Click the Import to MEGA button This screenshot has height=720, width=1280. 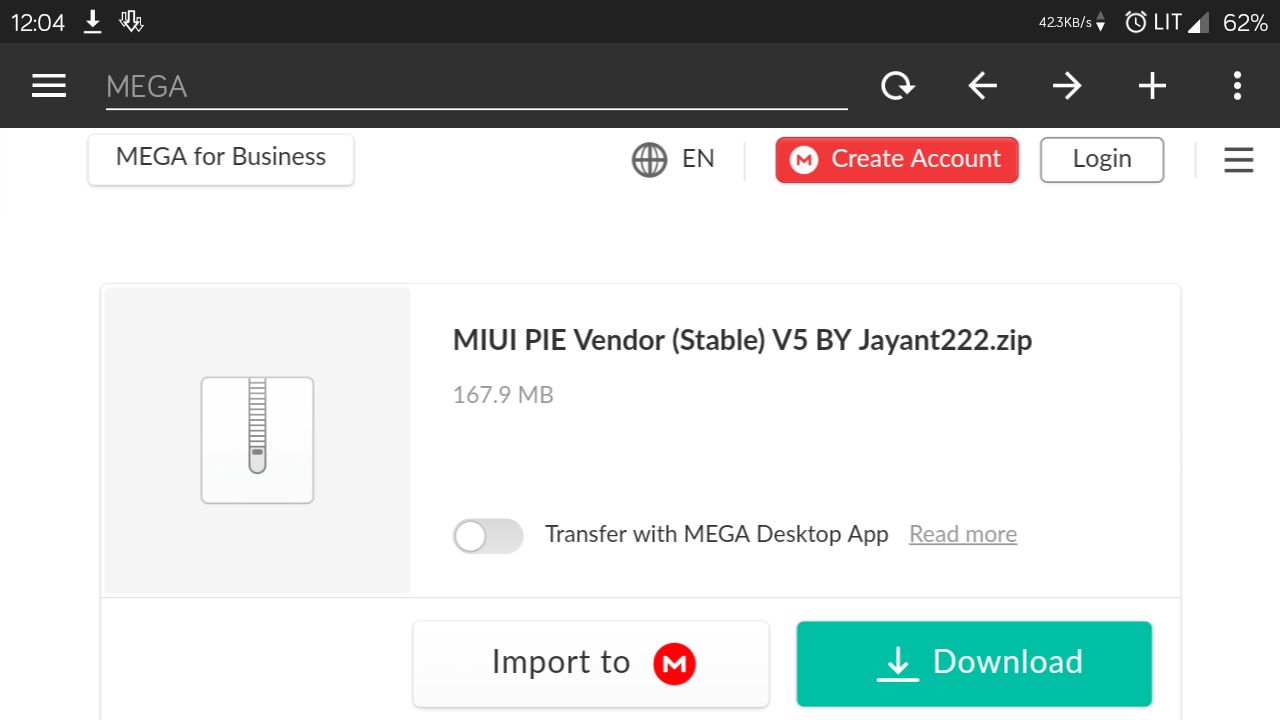pos(591,663)
